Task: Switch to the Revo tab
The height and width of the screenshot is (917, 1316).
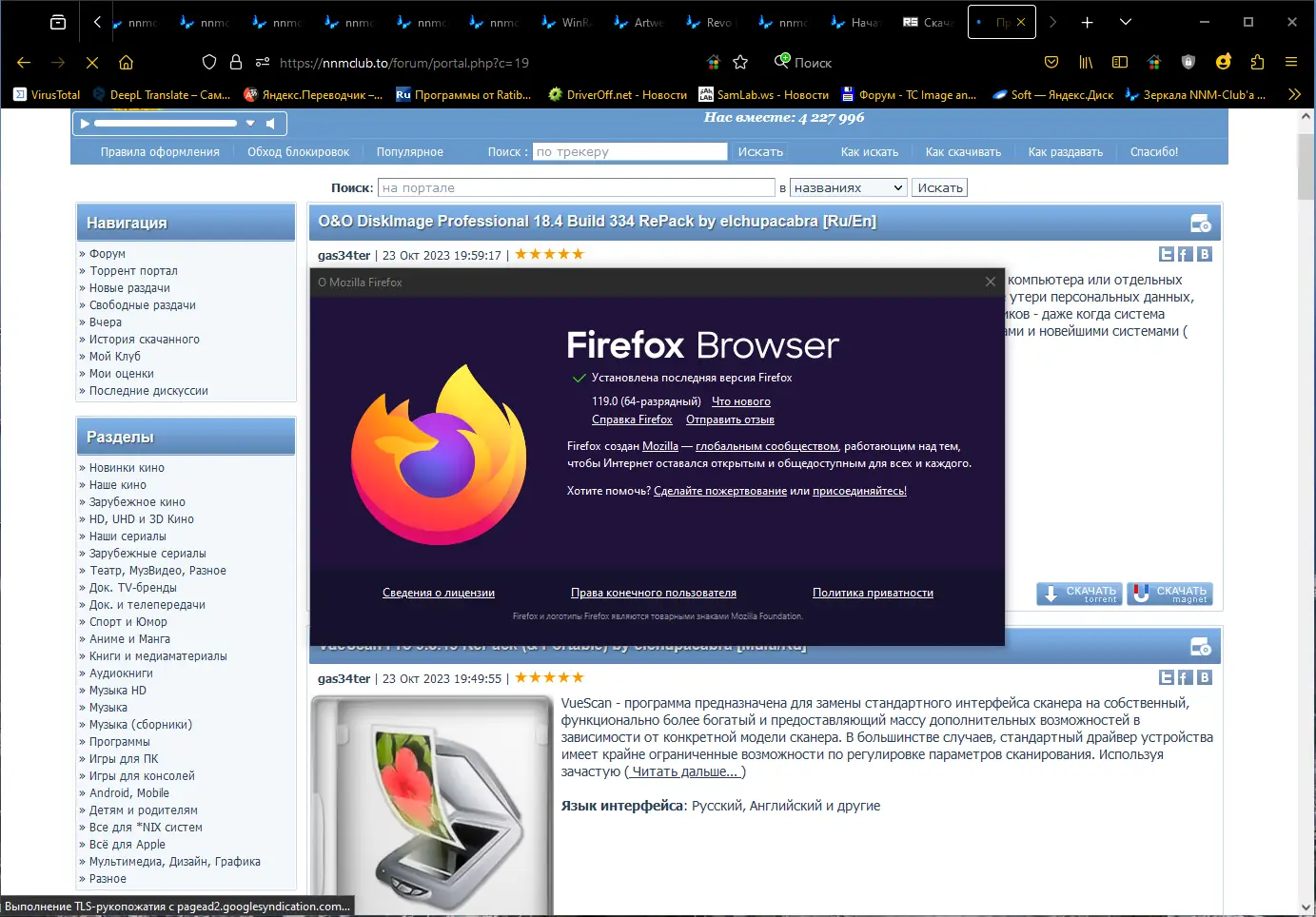Action: click(711, 22)
